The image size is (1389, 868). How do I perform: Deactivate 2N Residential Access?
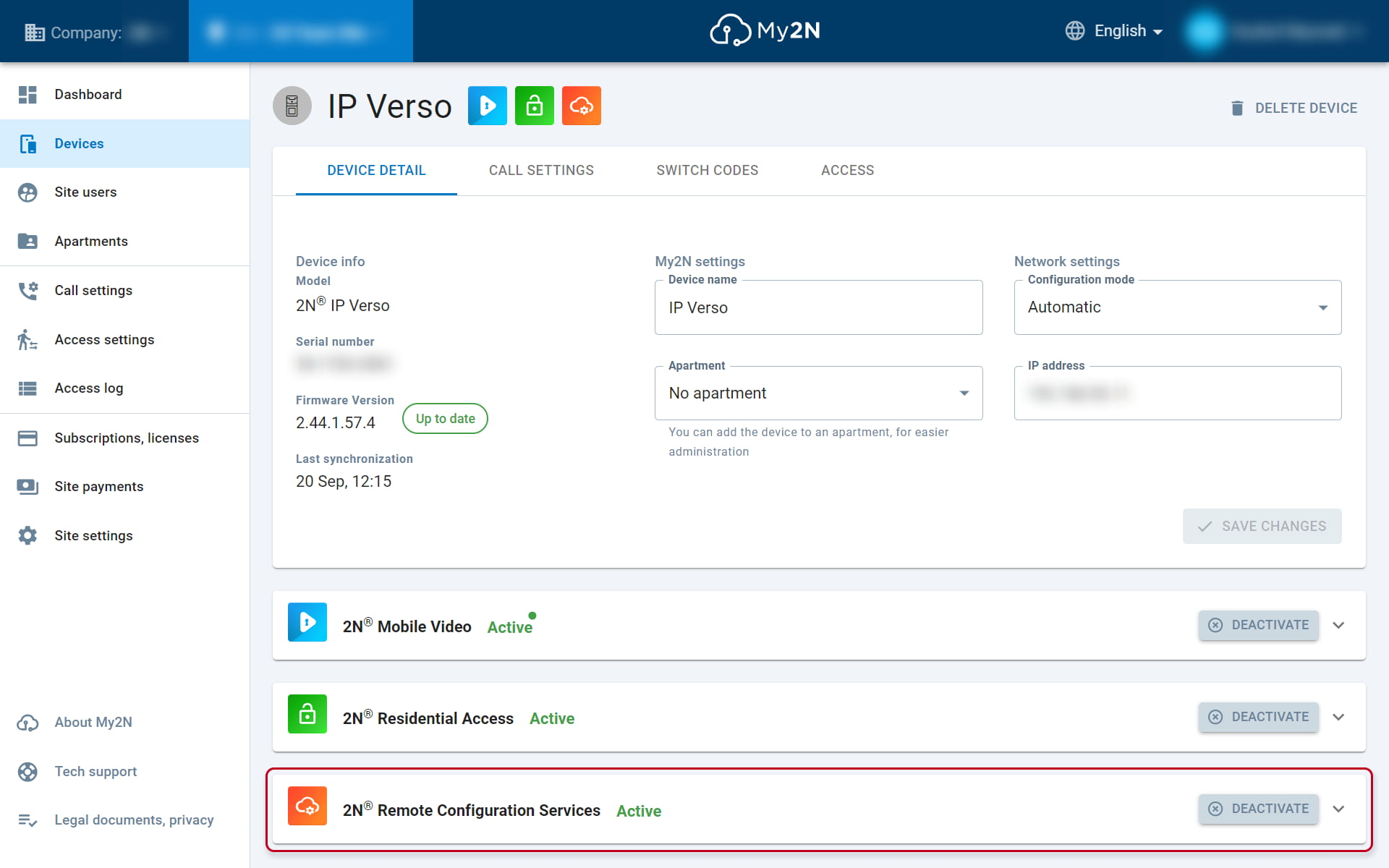coord(1258,717)
